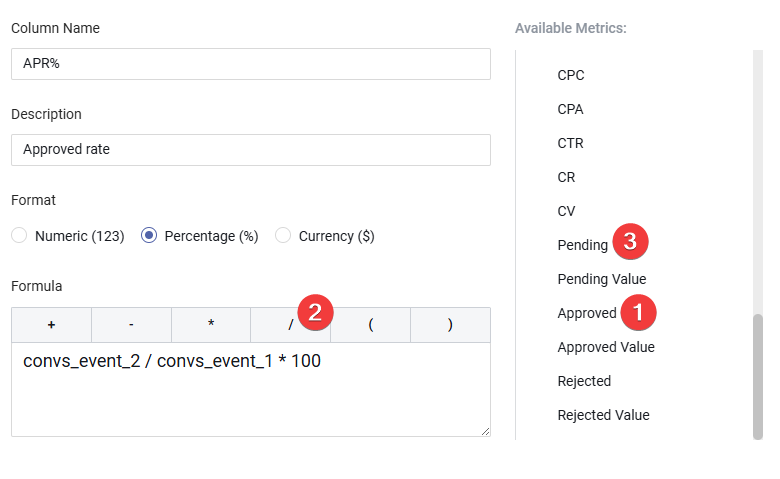The width and height of the screenshot is (780, 479).
Task: Pick the Approved Value metric
Action: [x=606, y=347]
